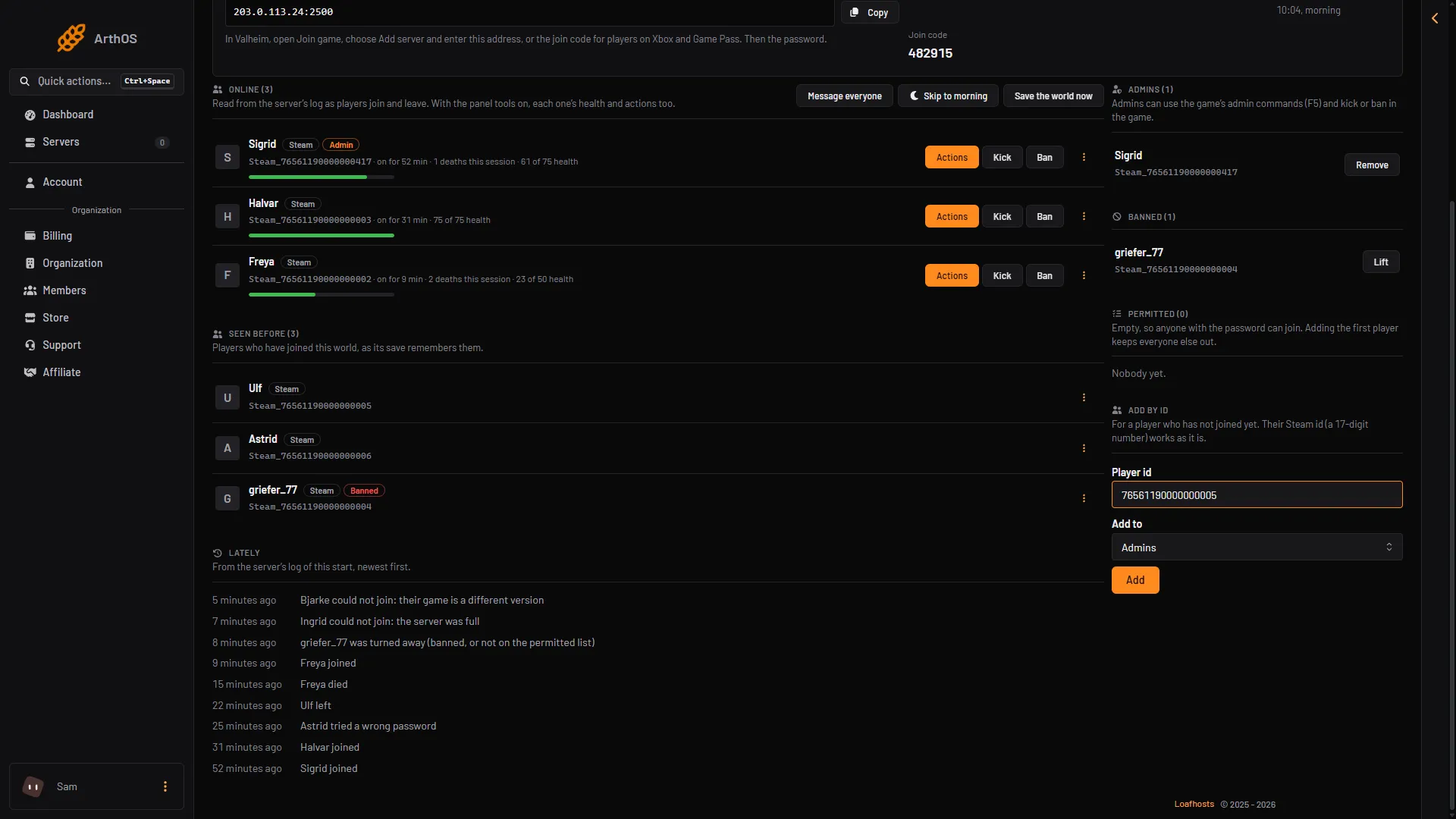Open Quick actions search
Viewport: 1456px width, 819px height.
pyautogui.click(x=96, y=81)
